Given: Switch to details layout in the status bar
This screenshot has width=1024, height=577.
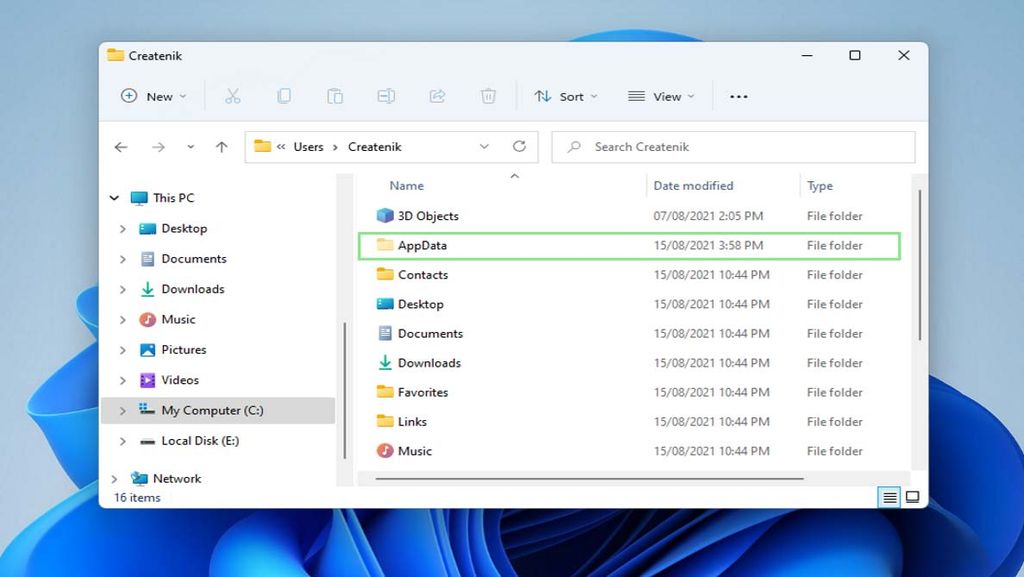Looking at the screenshot, I should (x=889, y=496).
